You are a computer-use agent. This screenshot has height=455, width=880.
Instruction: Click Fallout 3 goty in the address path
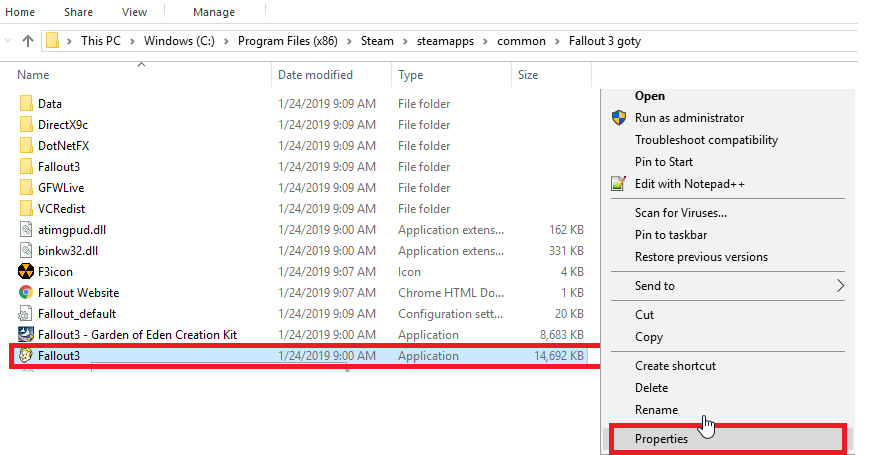point(604,41)
